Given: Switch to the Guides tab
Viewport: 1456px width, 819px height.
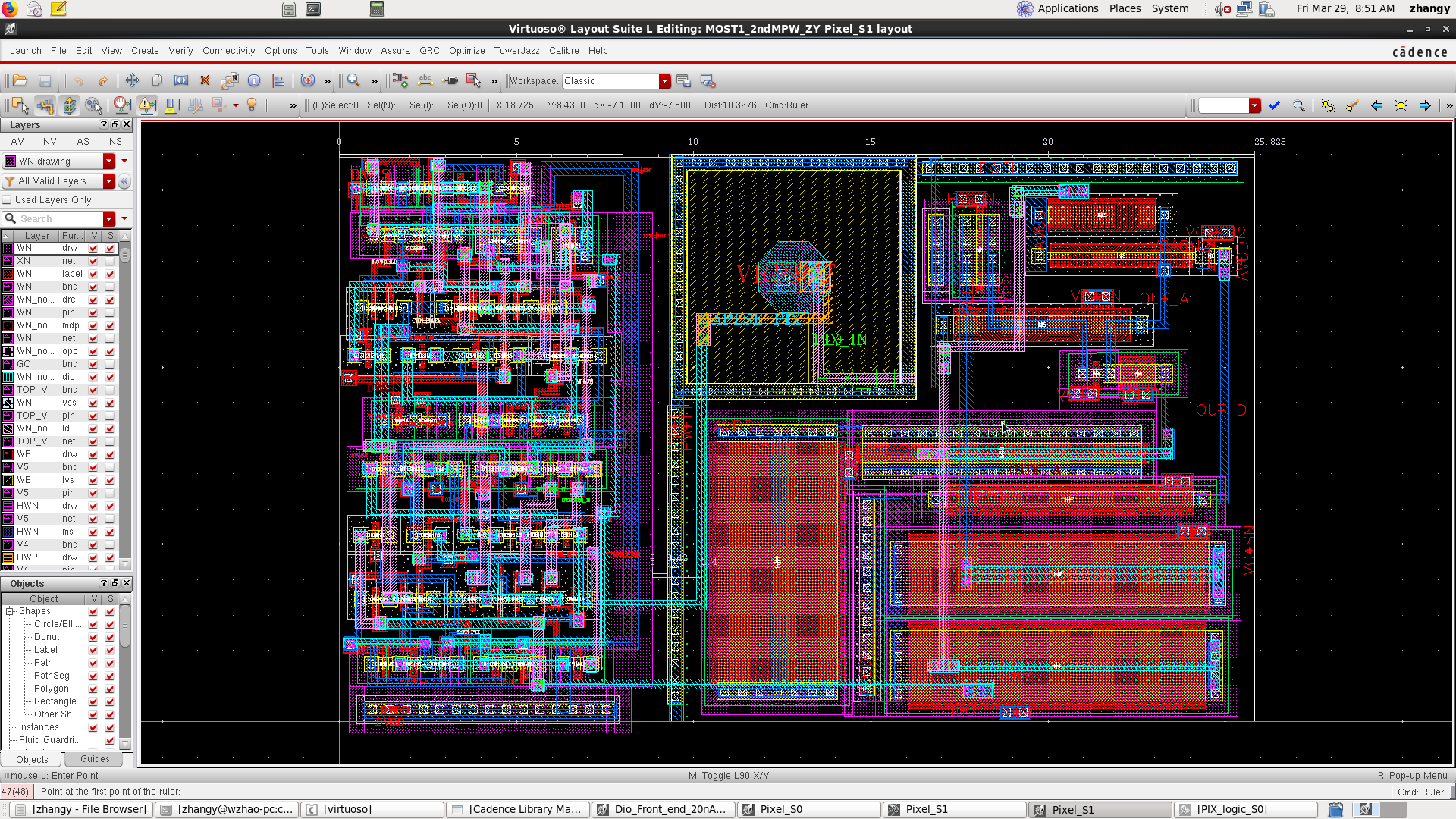Looking at the screenshot, I should (95, 759).
